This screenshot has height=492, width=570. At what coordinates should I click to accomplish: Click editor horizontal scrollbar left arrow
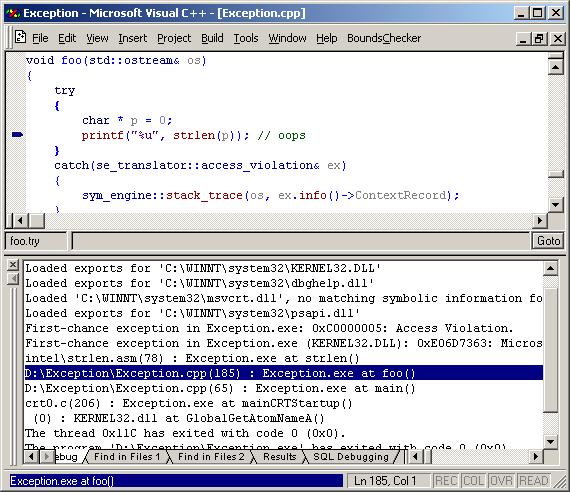click(x=20, y=220)
